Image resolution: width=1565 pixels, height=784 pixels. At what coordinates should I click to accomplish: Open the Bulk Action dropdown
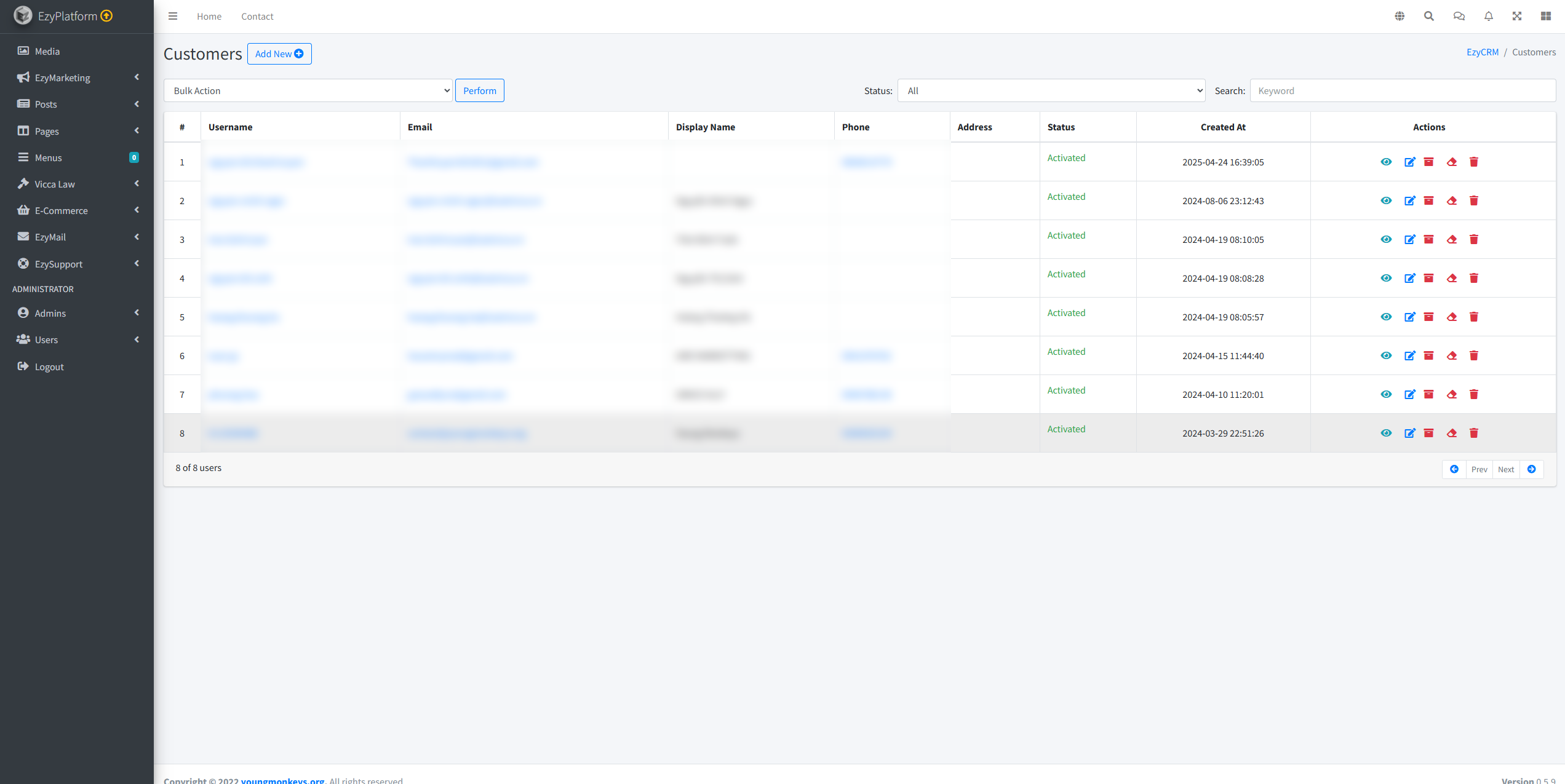[308, 91]
